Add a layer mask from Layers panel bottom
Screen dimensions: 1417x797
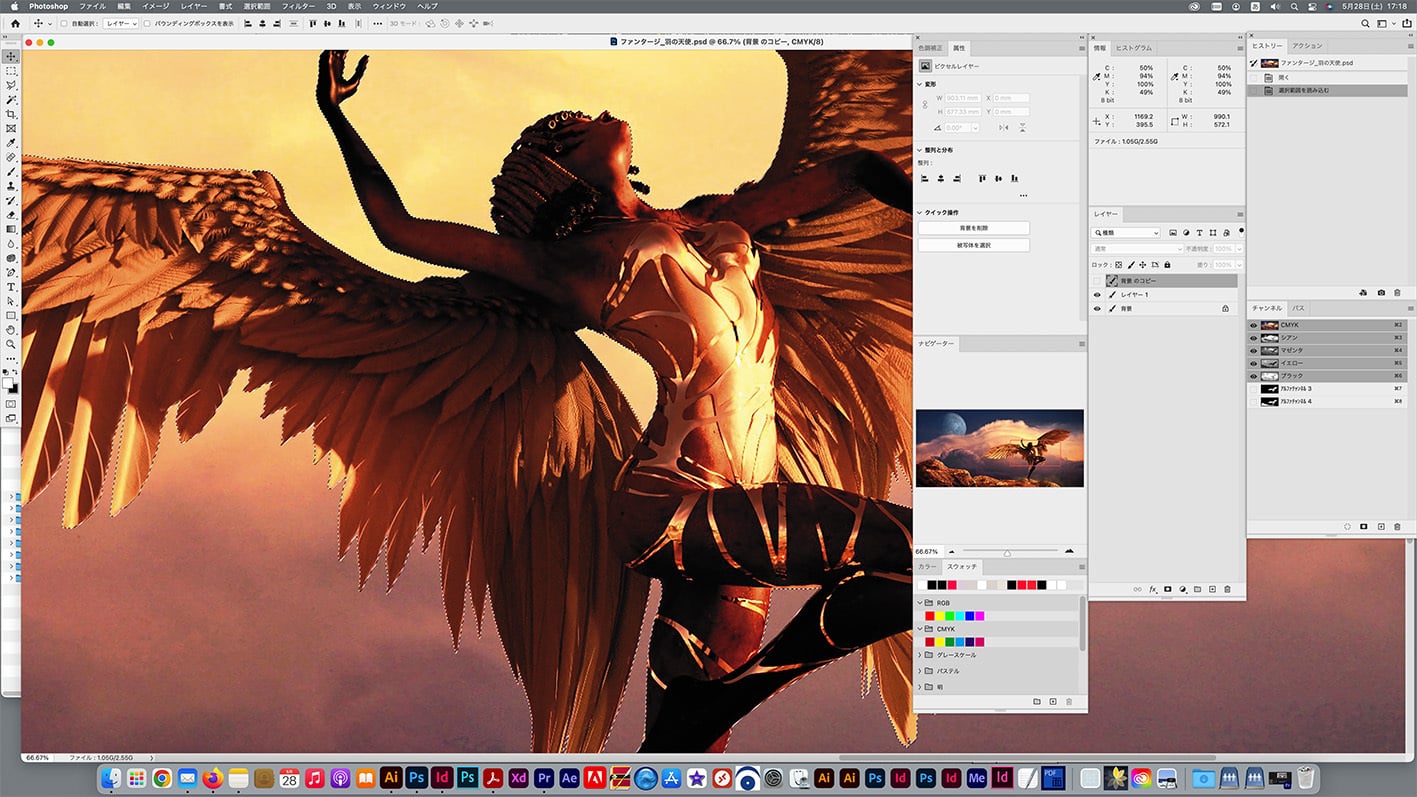tap(1167, 589)
